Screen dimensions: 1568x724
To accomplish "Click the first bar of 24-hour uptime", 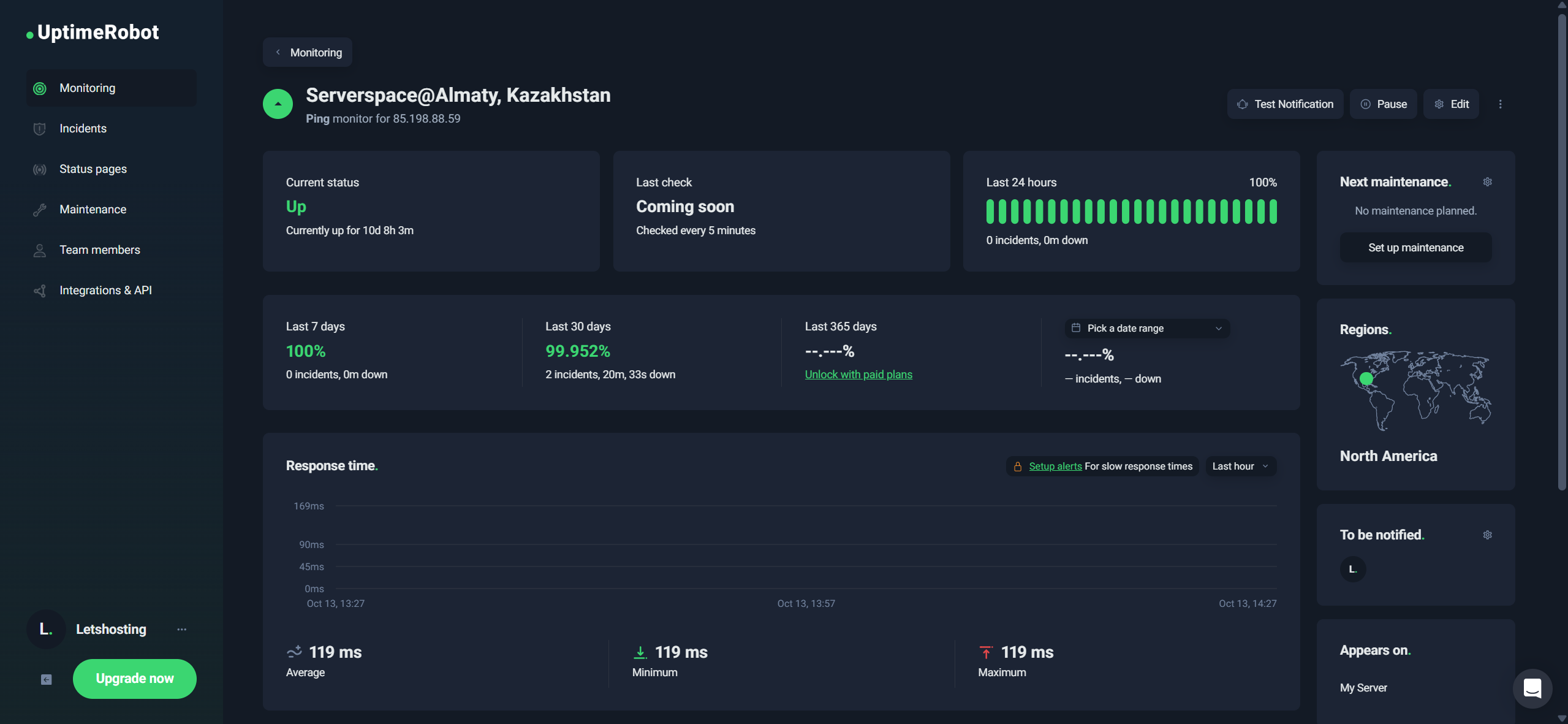I will pos(990,211).
